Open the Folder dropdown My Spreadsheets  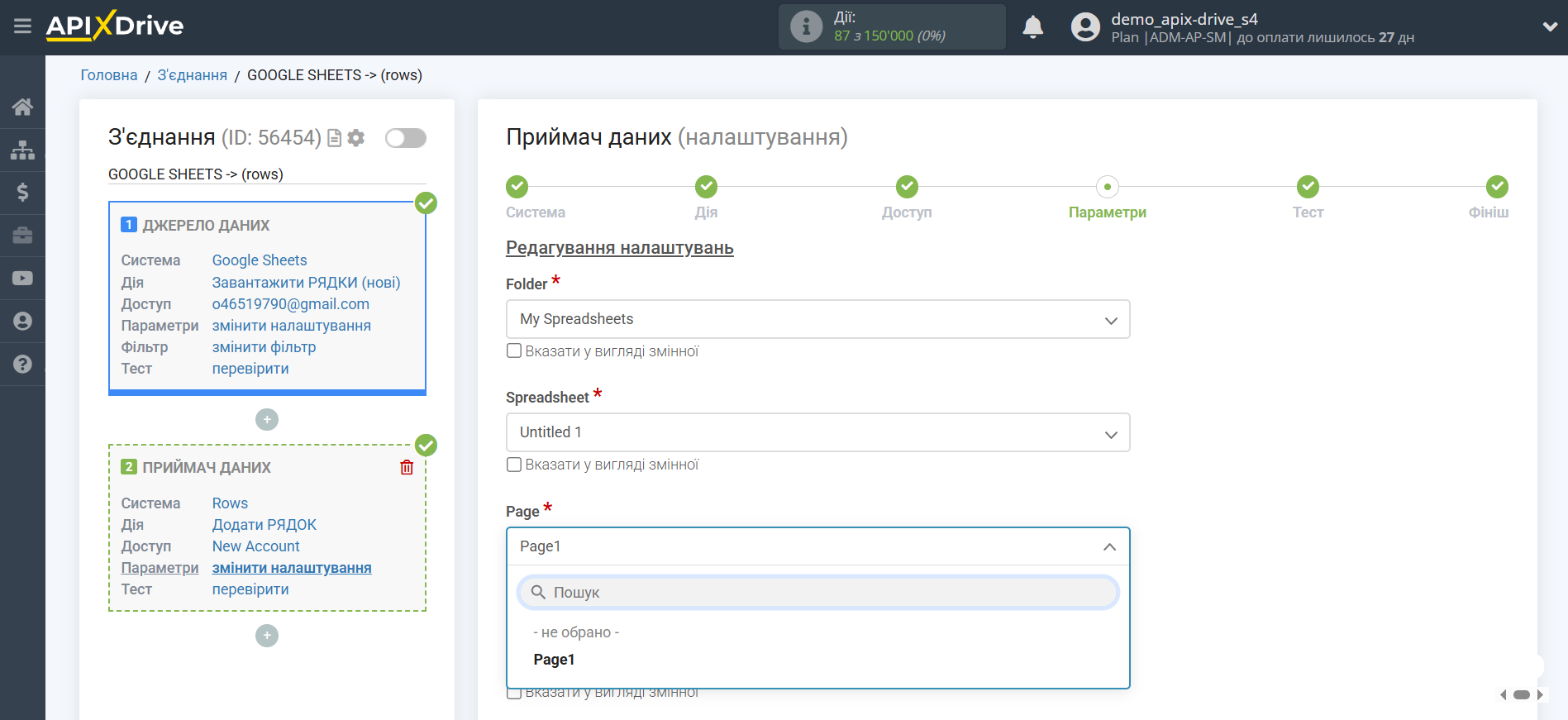click(817, 319)
